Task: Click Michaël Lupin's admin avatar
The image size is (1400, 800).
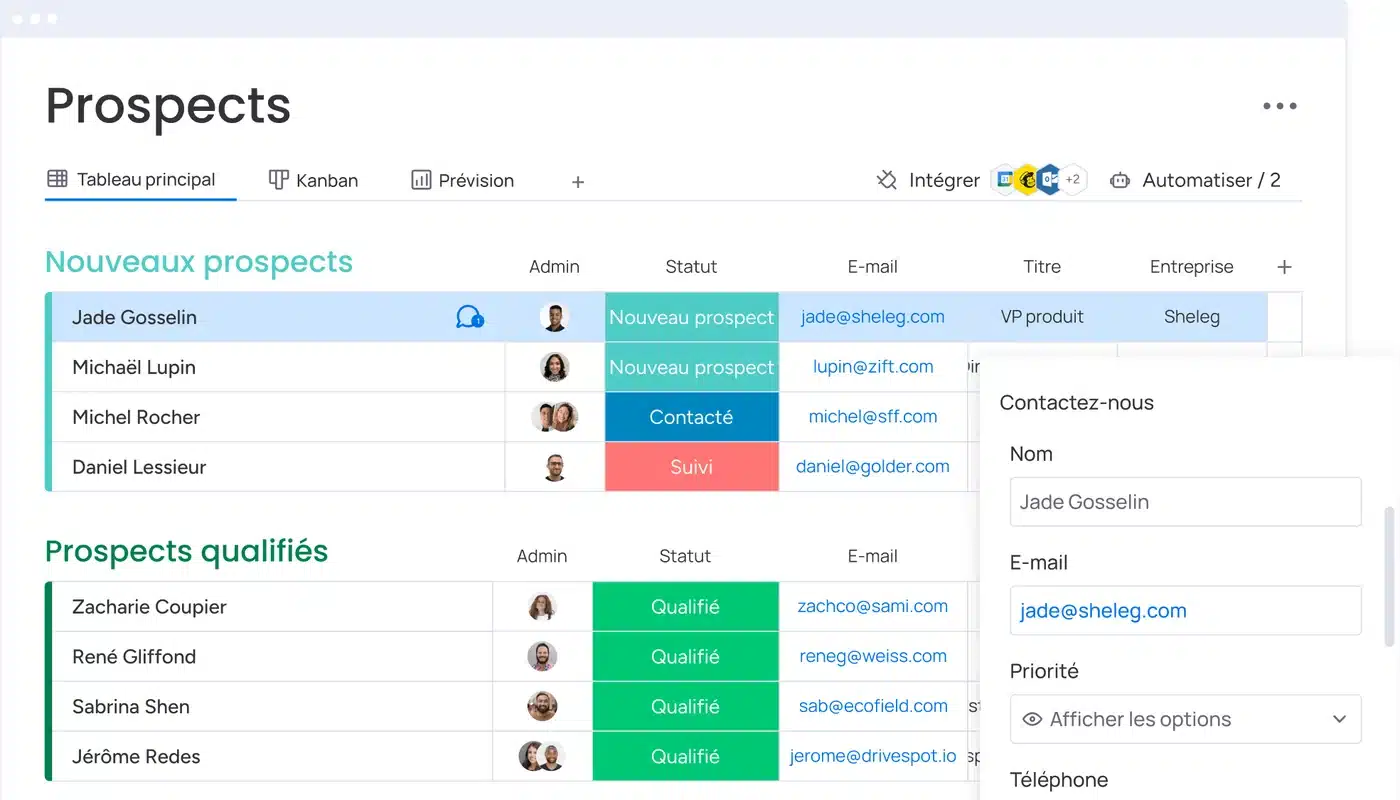Action: click(x=554, y=367)
